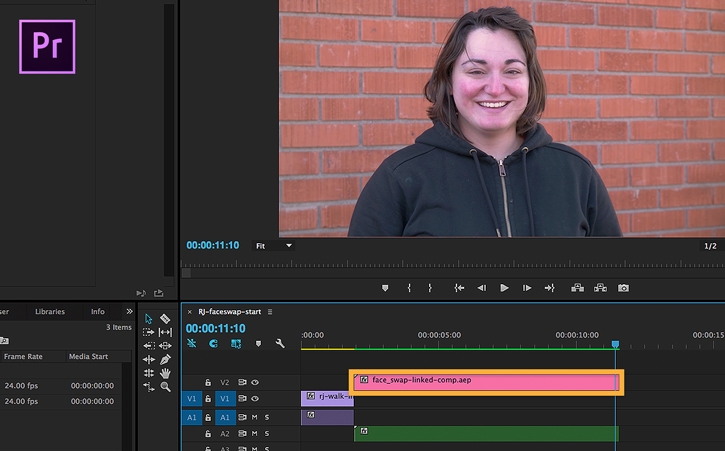
Task: Toggle track lock on A1
Action: pos(208,417)
